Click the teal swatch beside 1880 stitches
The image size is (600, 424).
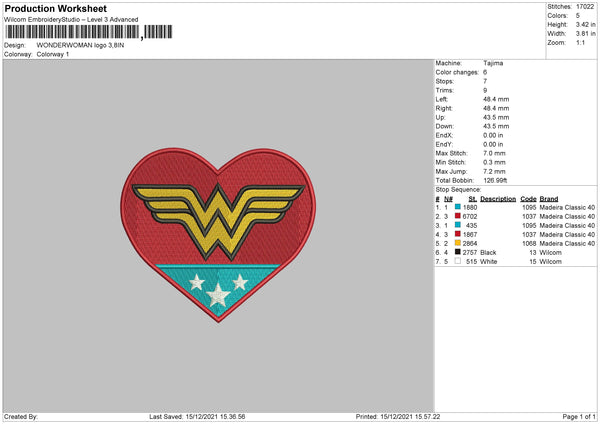tap(457, 207)
